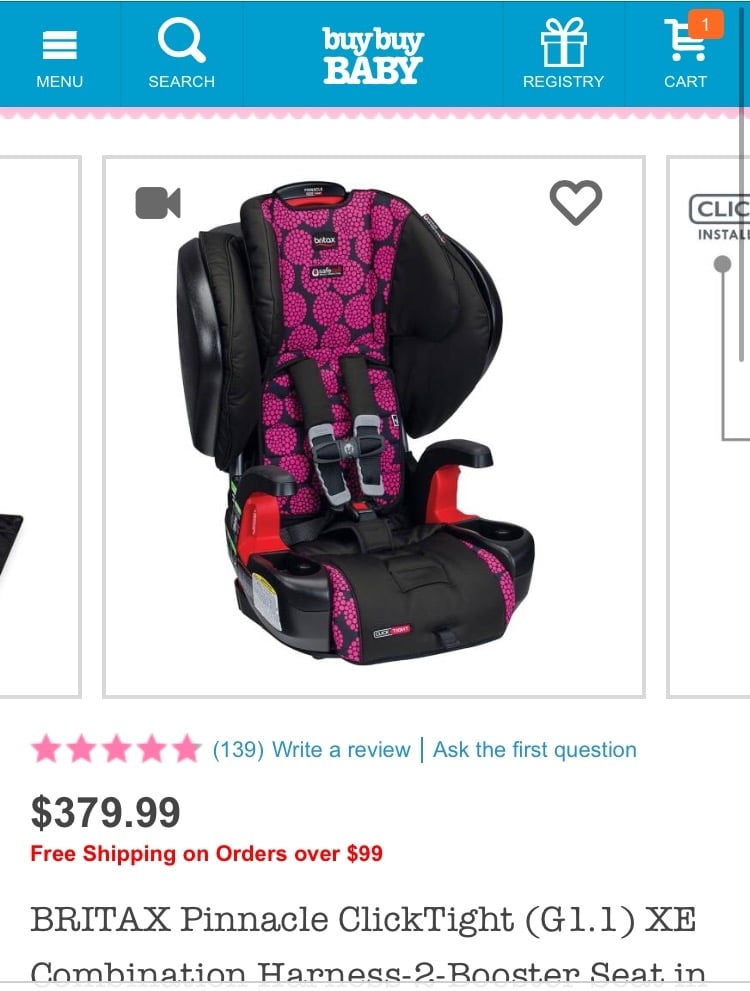Image resolution: width=750 pixels, height=991 pixels.
Task: View the previous product image on left
Action: [40, 427]
